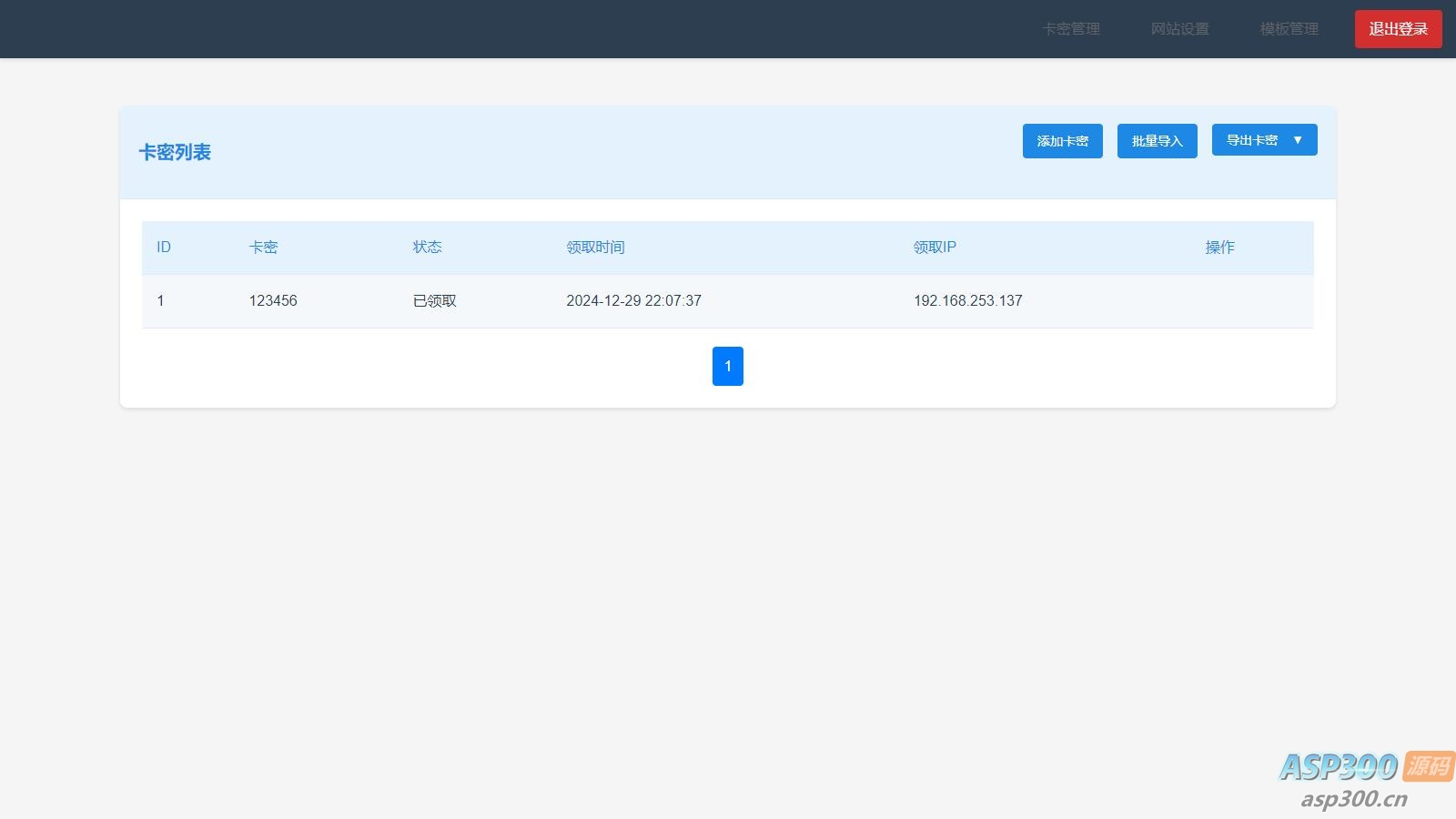Click the ID column header

pos(164,248)
